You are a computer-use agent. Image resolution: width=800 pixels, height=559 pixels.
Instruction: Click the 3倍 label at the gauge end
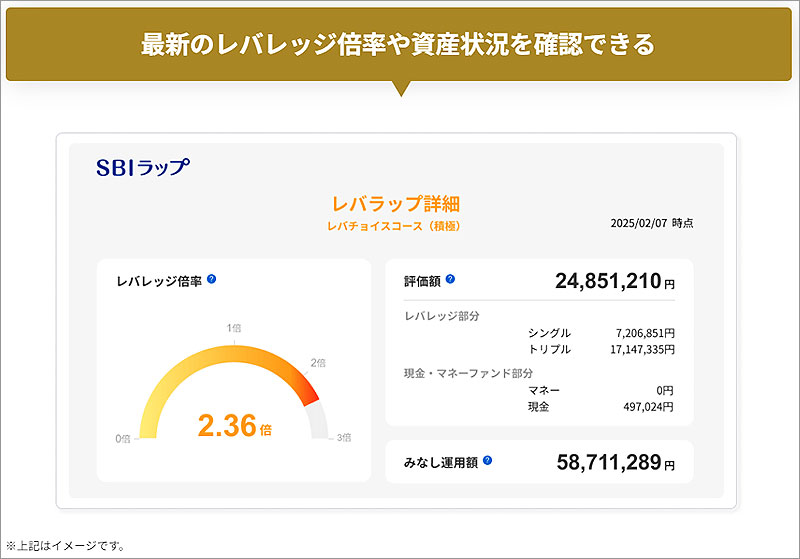point(342,437)
